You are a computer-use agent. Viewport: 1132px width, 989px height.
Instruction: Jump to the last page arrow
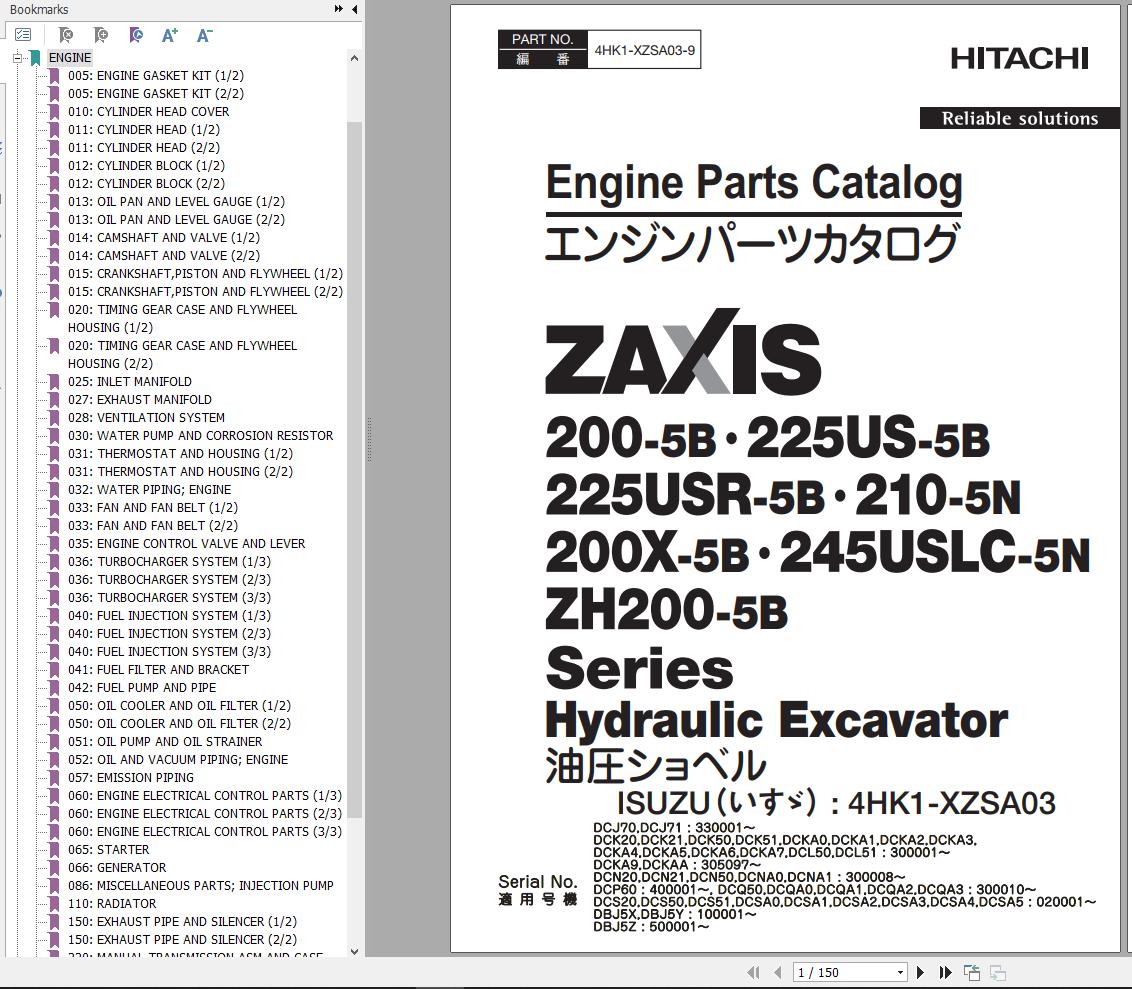[x=945, y=972]
